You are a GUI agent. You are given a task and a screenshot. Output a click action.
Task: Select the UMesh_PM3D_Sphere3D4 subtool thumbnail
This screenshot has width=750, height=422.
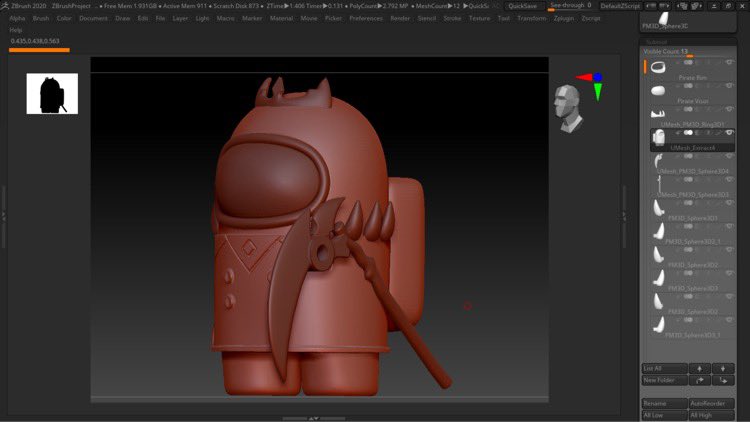tap(659, 161)
